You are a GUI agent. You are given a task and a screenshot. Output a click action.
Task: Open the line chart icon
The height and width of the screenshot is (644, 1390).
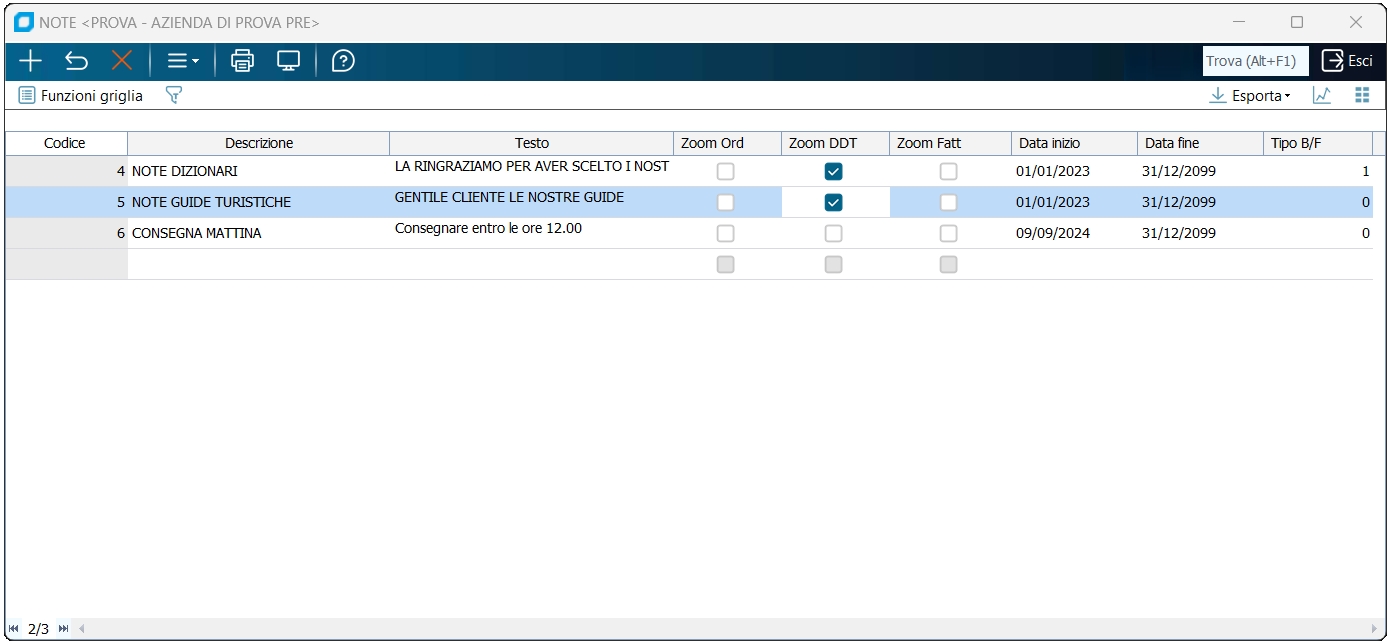click(1322, 95)
